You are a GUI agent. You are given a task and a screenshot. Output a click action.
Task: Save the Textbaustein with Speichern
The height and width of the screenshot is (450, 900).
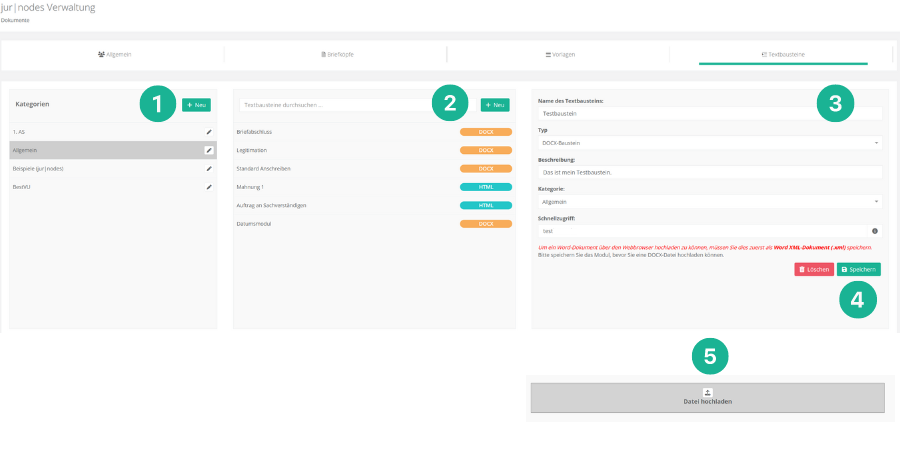click(x=858, y=269)
